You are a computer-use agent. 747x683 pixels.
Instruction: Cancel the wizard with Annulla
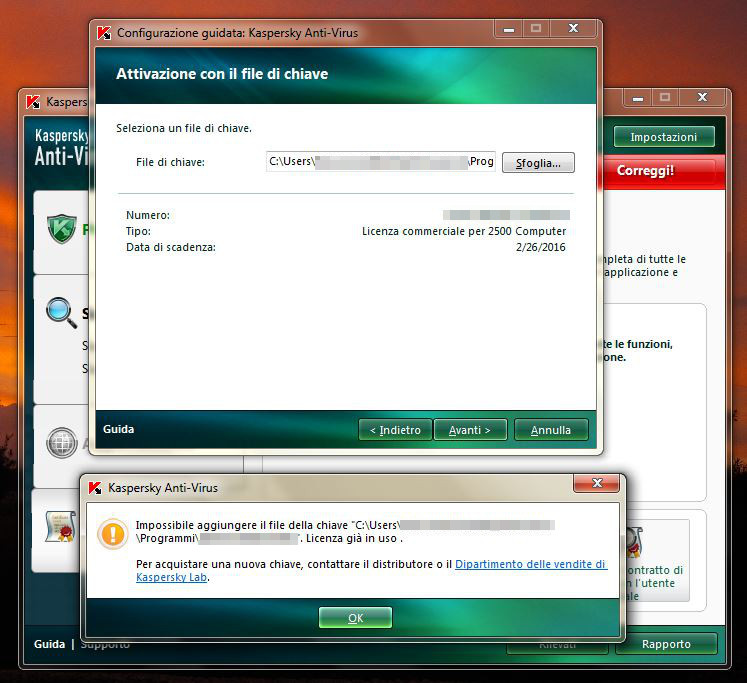coord(551,430)
